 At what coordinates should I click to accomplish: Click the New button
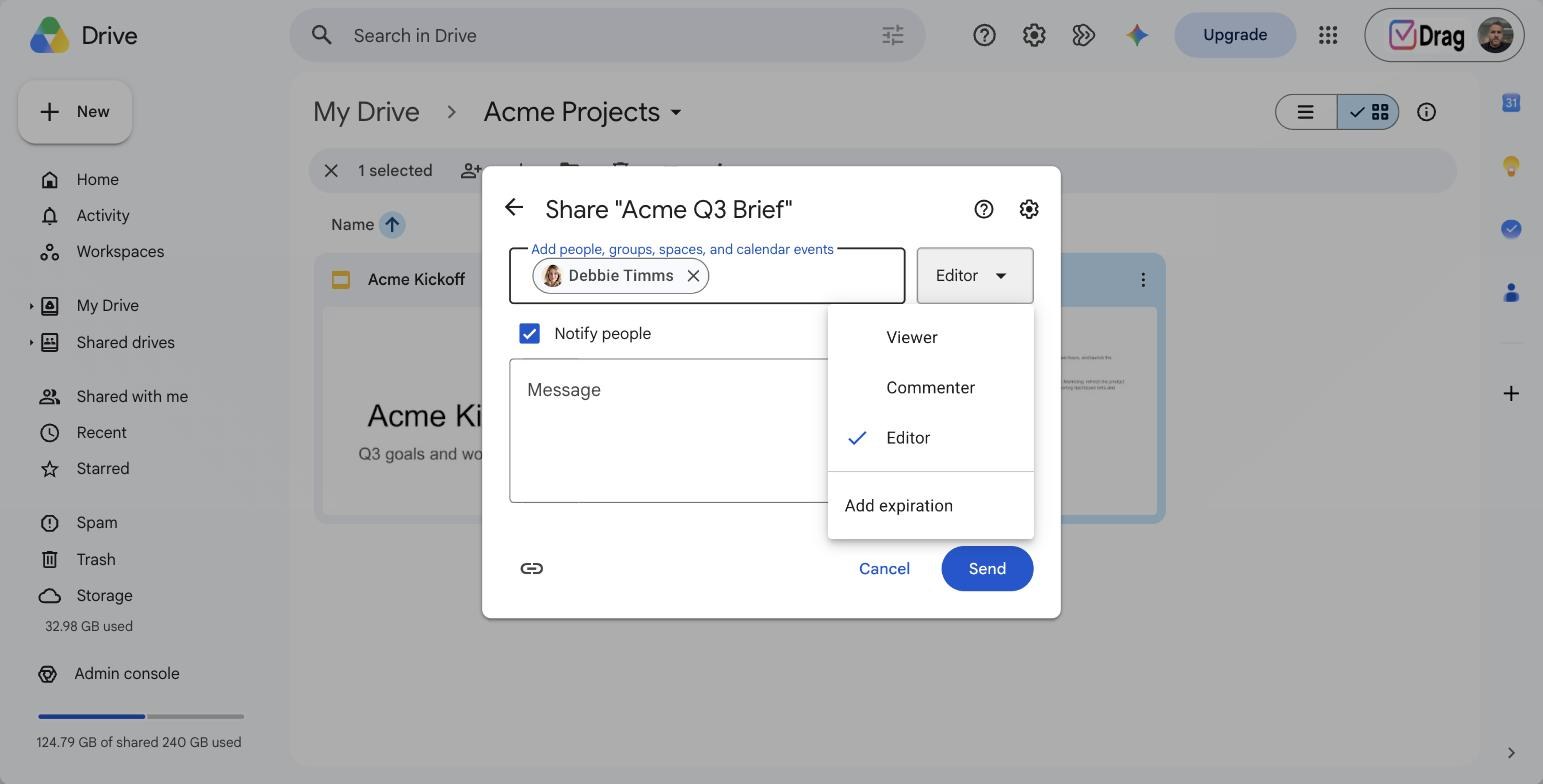[x=75, y=112]
